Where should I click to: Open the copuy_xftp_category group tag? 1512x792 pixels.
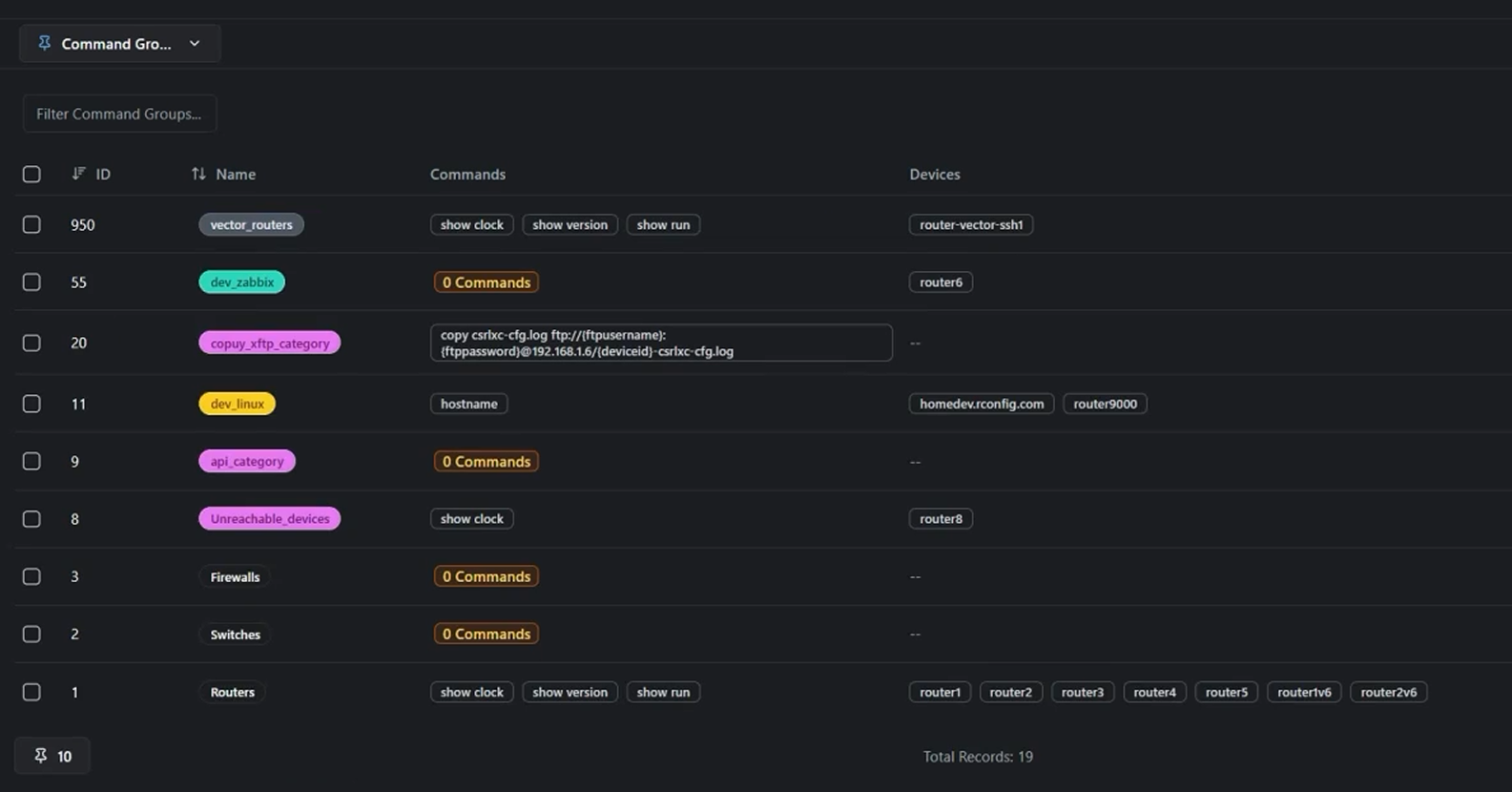pyautogui.click(x=269, y=343)
